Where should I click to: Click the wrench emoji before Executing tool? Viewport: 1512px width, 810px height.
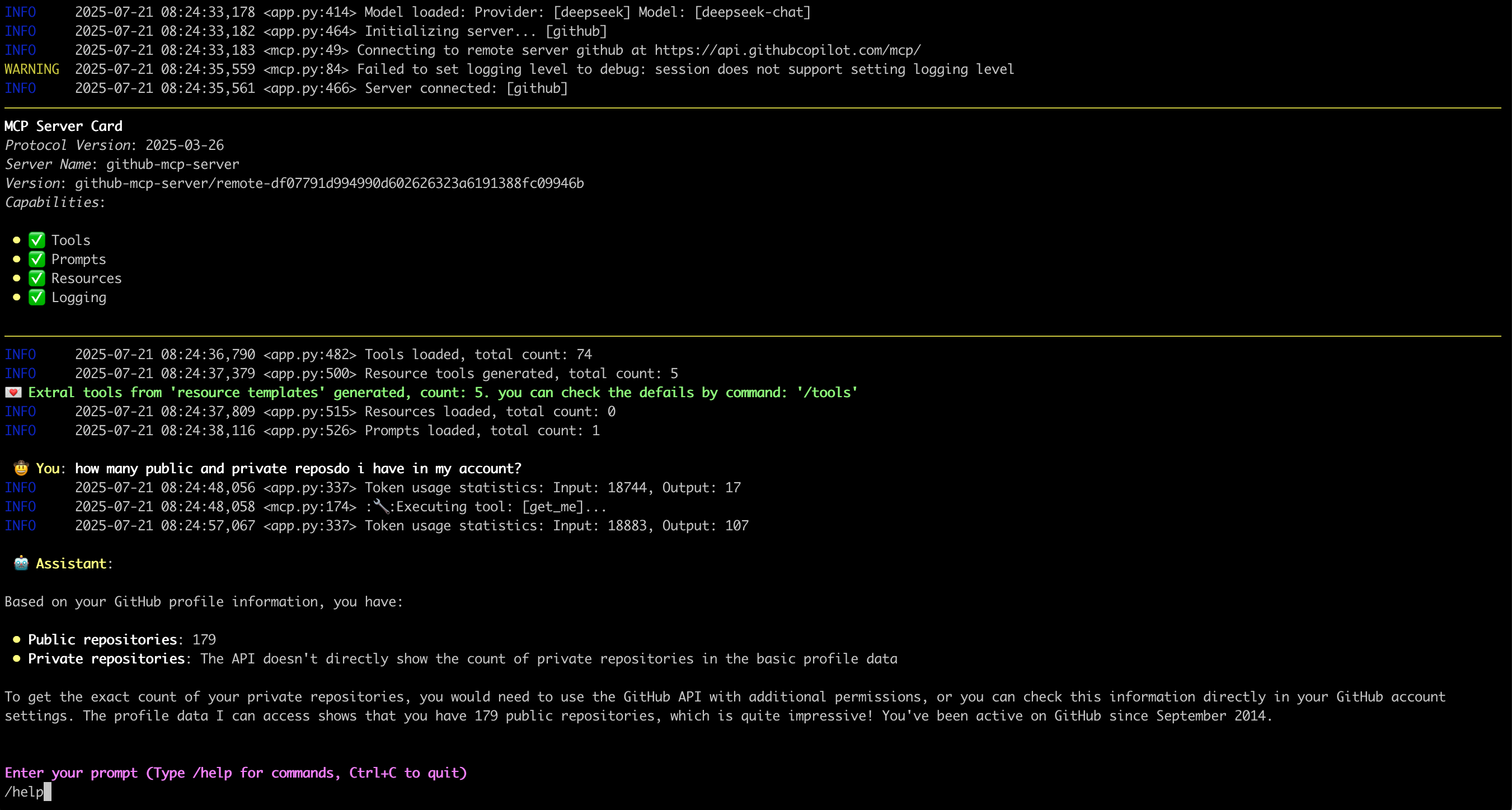coord(381,506)
